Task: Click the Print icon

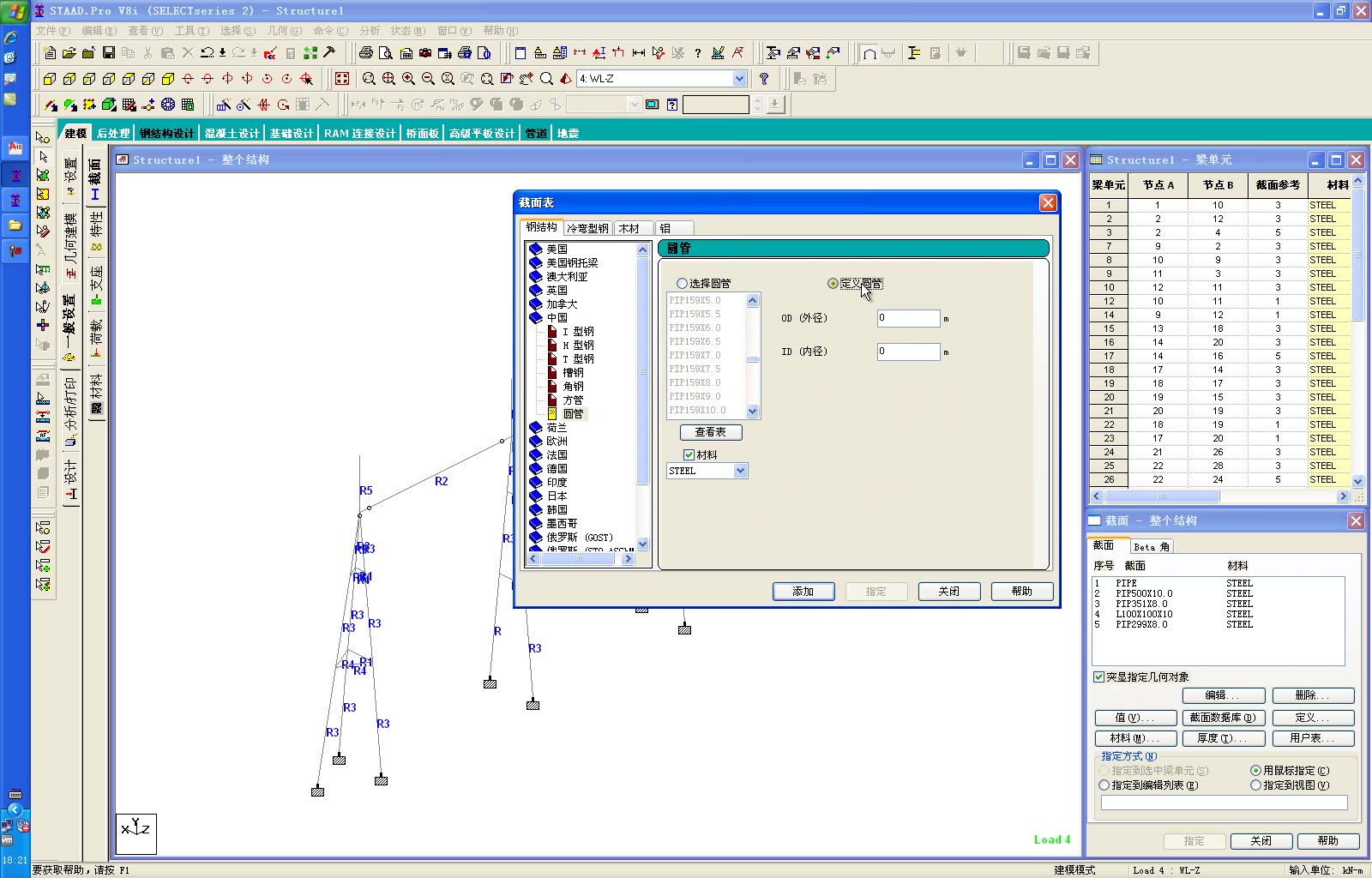Action: pyautogui.click(x=366, y=53)
